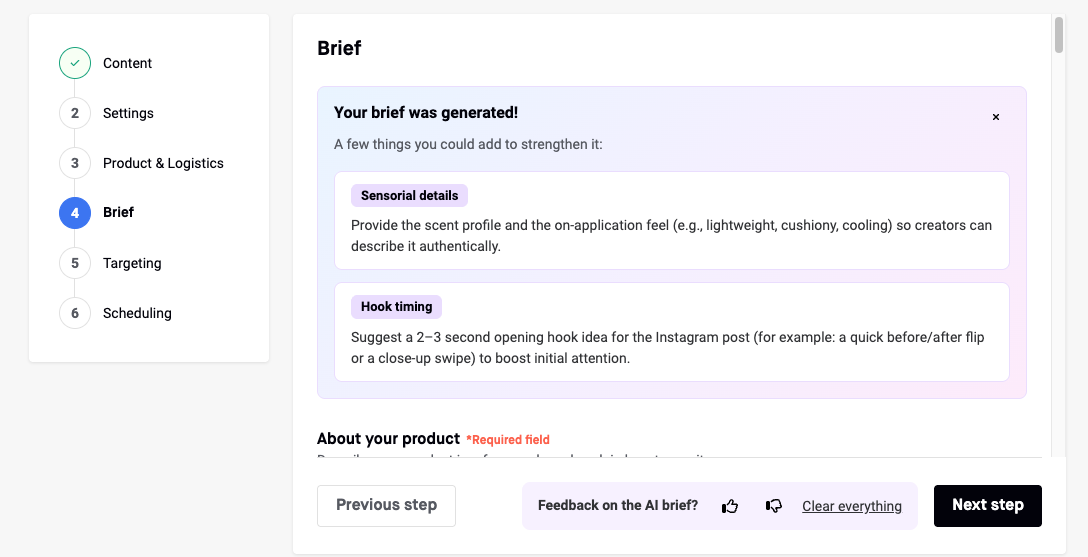Click the step 5 circle for Targeting
Screen dimensions: 1088x557
pos(75,263)
